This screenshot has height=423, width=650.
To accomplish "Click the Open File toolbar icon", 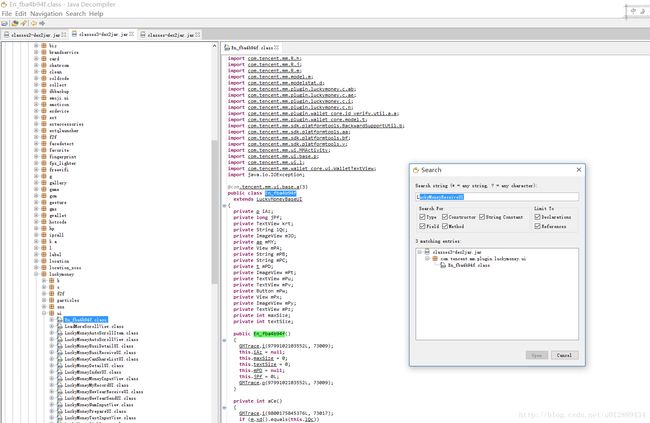I will tap(5, 24).
